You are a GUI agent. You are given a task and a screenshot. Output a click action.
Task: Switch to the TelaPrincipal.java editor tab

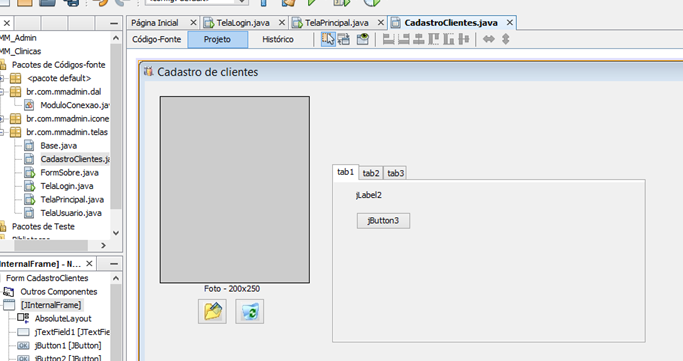click(x=336, y=23)
